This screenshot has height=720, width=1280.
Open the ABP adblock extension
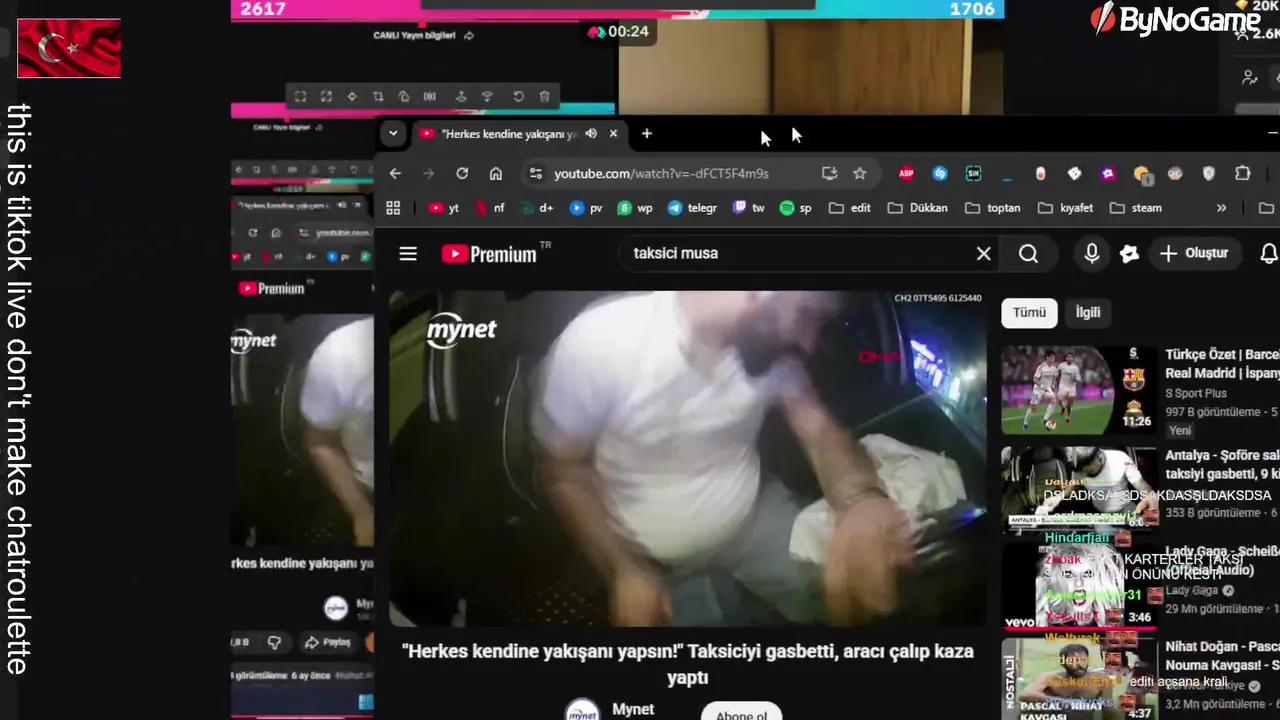pyautogui.click(x=906, y=174)
